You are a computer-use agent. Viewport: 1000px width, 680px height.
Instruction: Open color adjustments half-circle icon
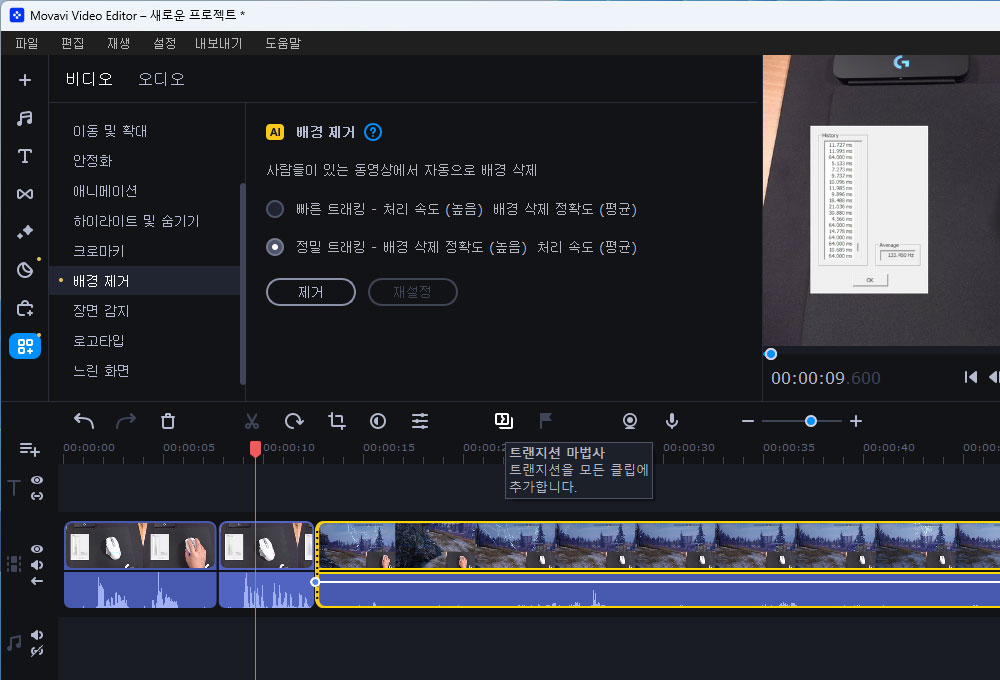click(x=378, y=421)
